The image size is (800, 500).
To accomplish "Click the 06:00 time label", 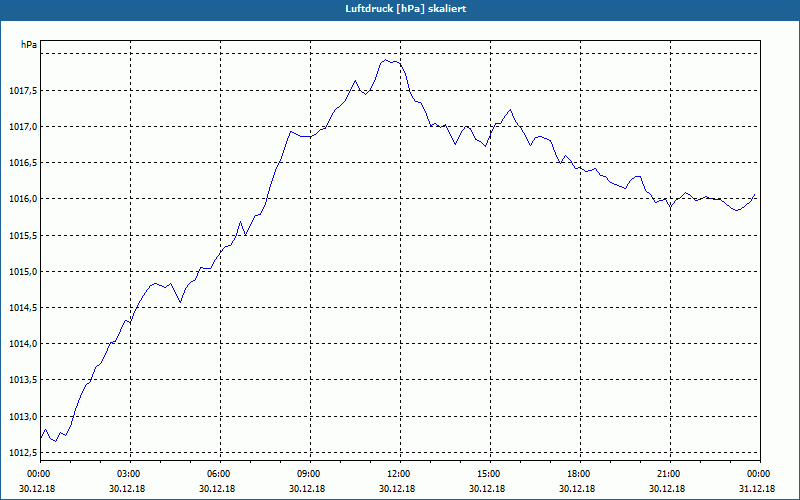I will click(x=217, y=474).
